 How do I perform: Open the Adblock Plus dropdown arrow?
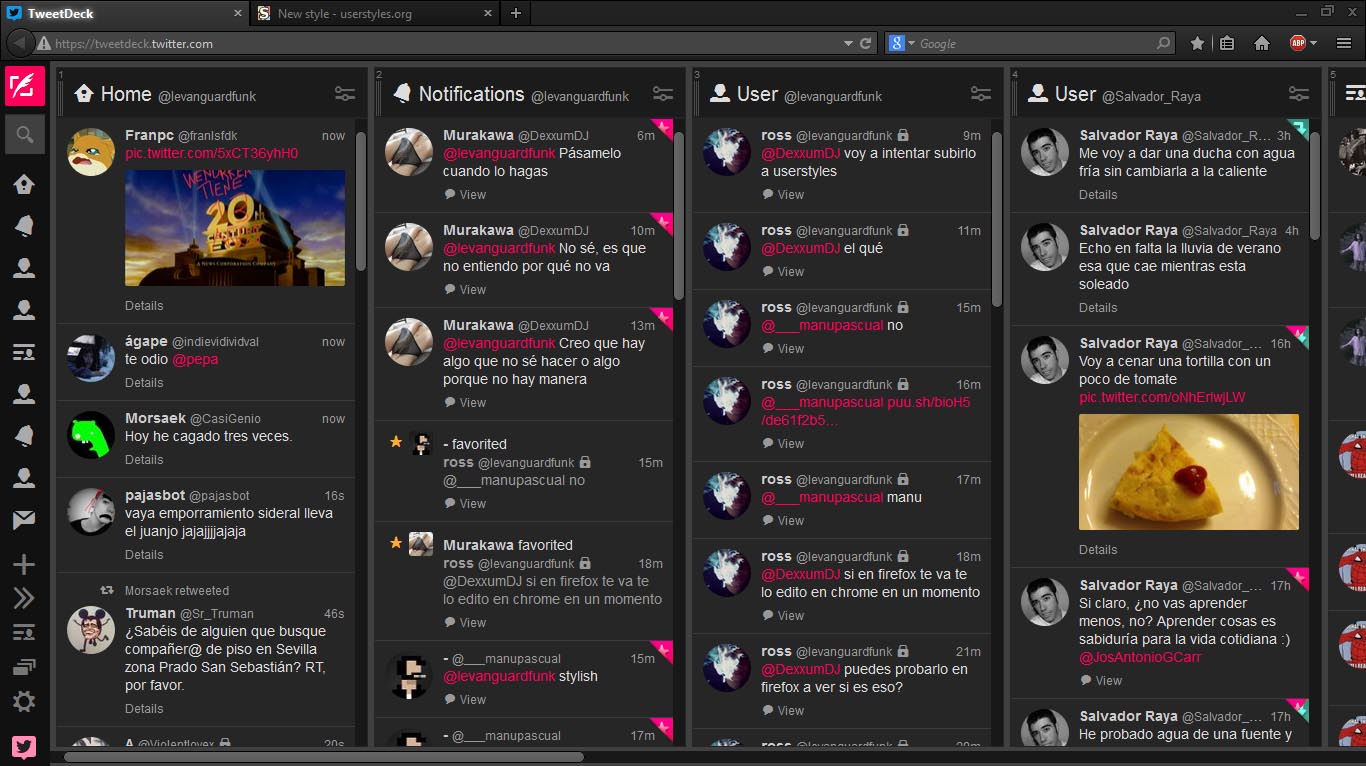[x=1313, y=43]
